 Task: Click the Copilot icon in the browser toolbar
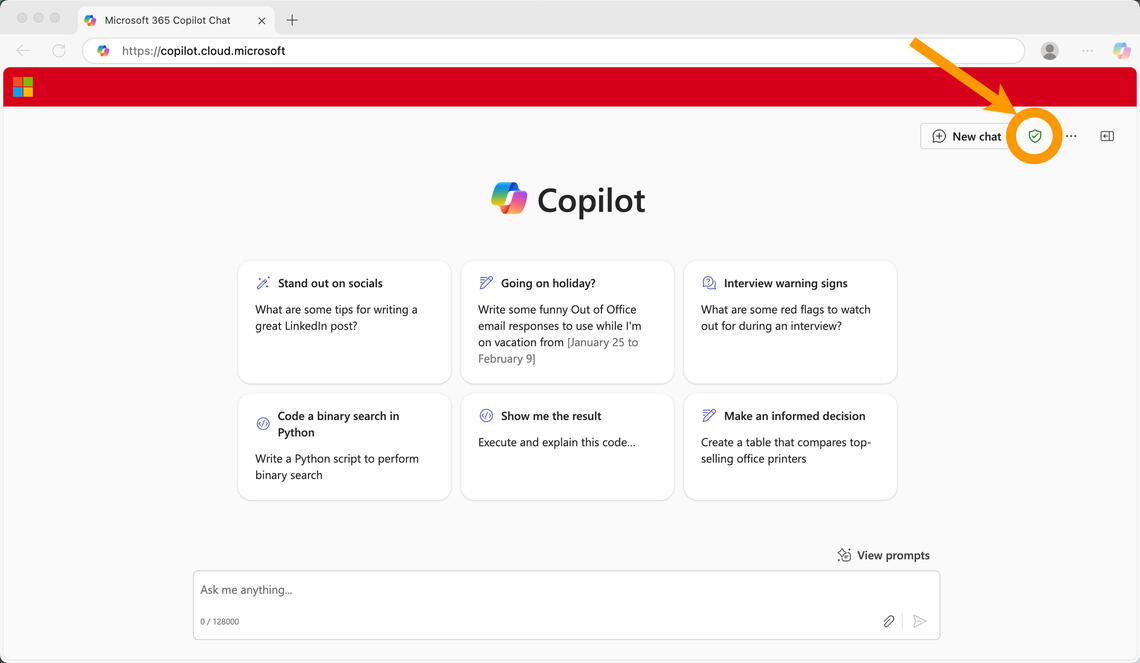coord(1121,50)
